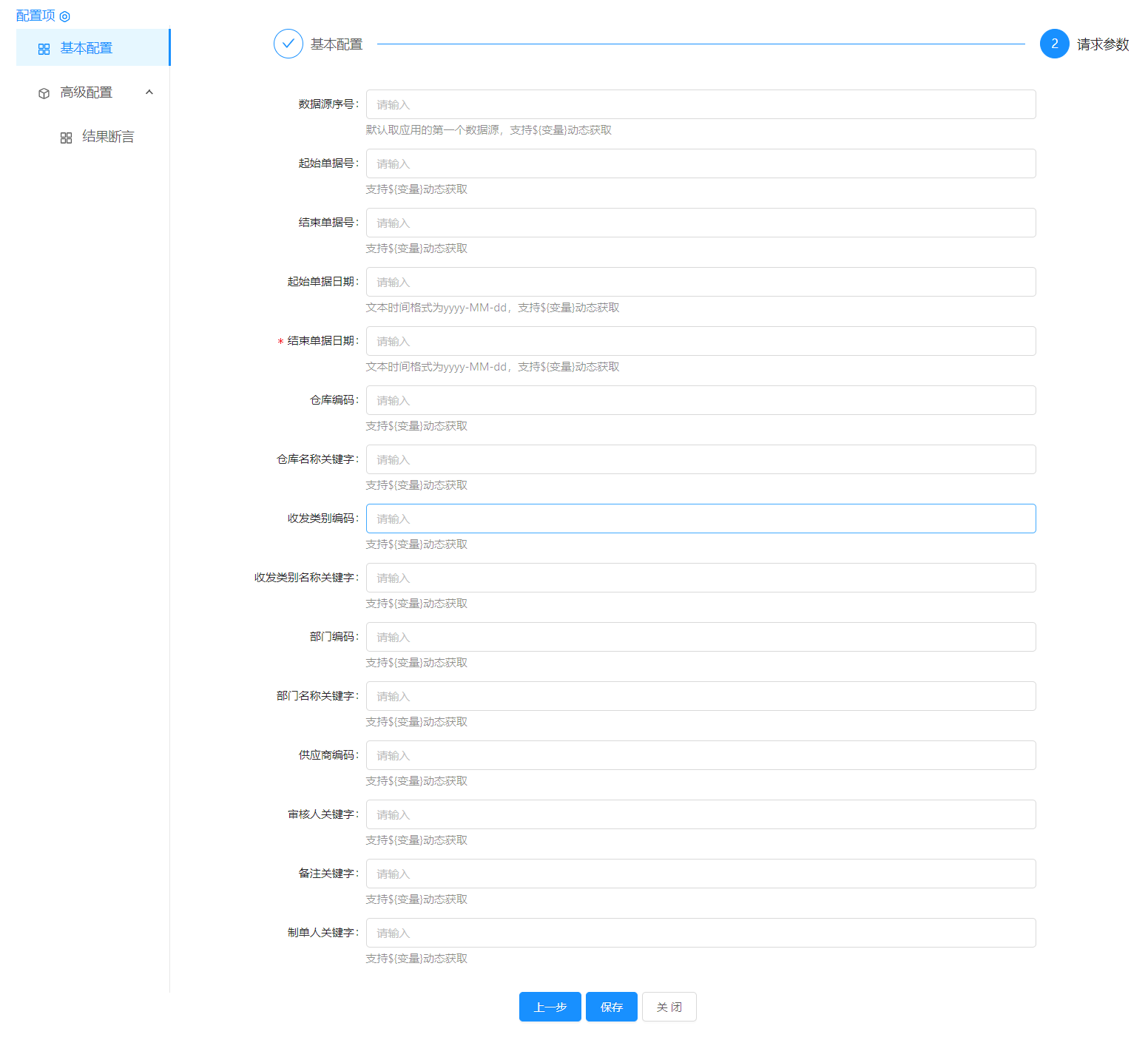The width and height of the screenshot is (1148, 1040).
Task: Click the grid icon next to 基本配置
Action: 44,49
